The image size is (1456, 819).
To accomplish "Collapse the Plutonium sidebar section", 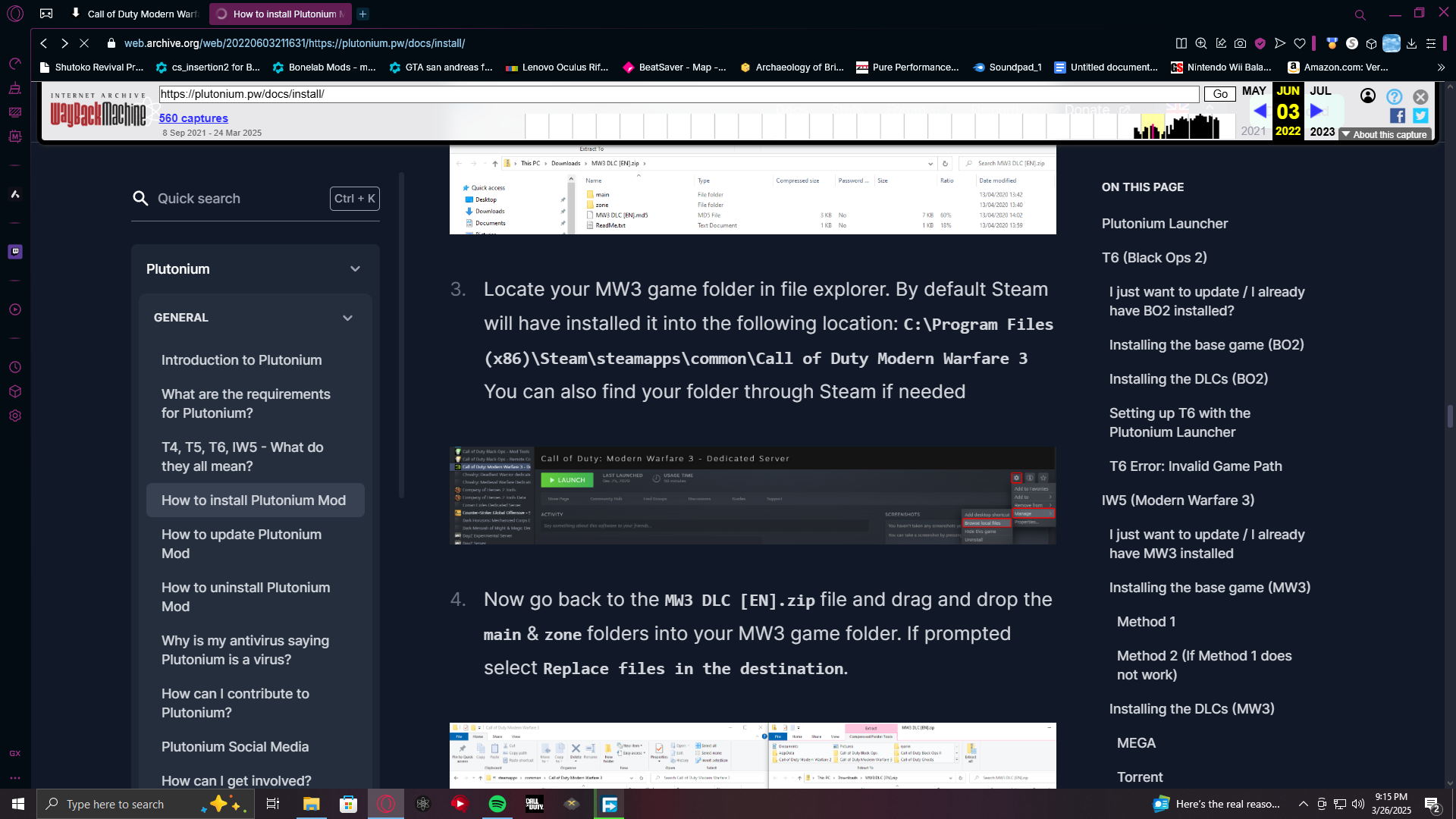I will (355, 269).
